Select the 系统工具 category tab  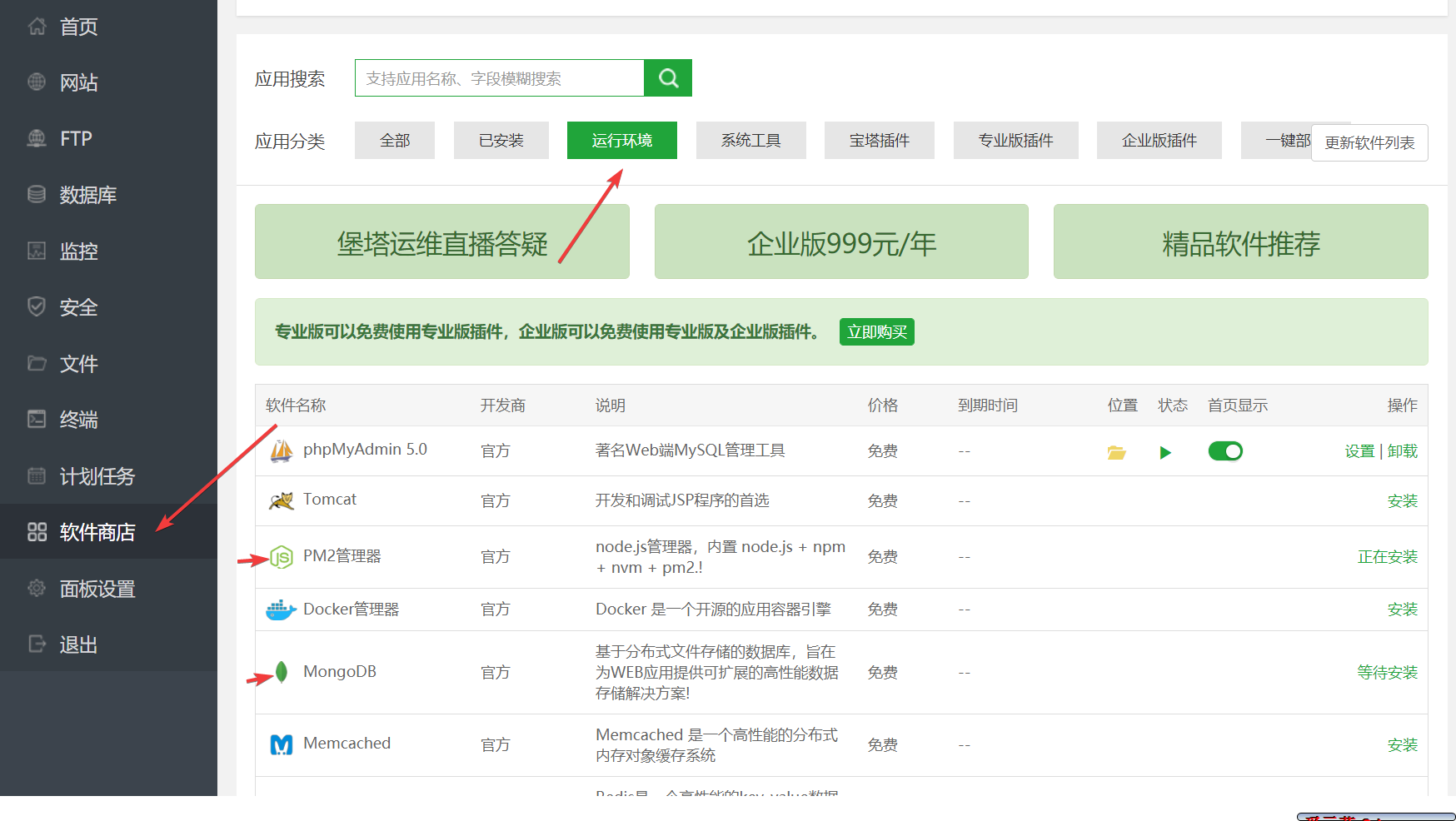point(751,140)
